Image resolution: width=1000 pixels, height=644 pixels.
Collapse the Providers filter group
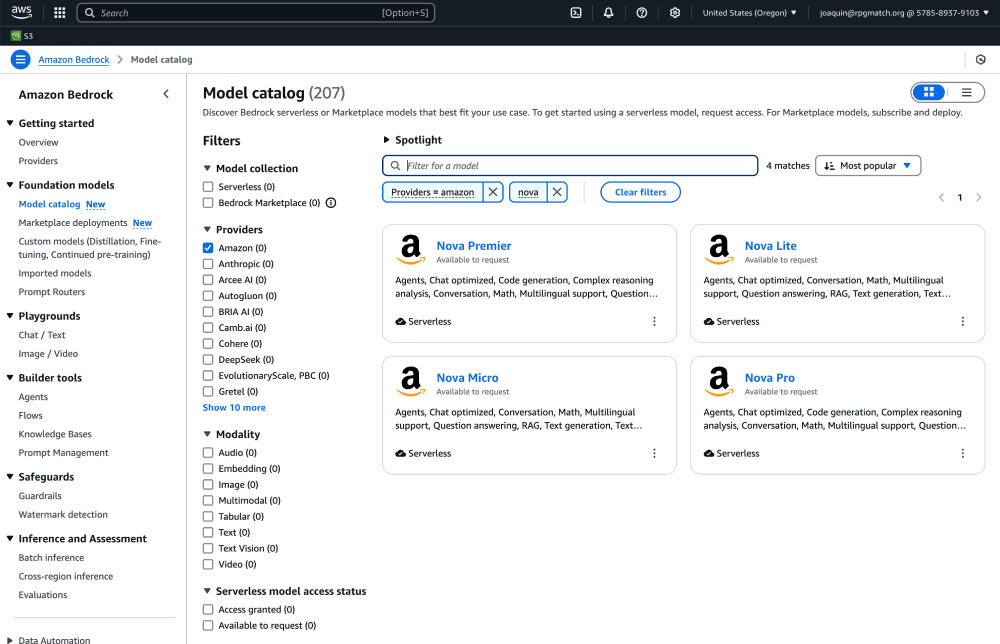(233, 230)
